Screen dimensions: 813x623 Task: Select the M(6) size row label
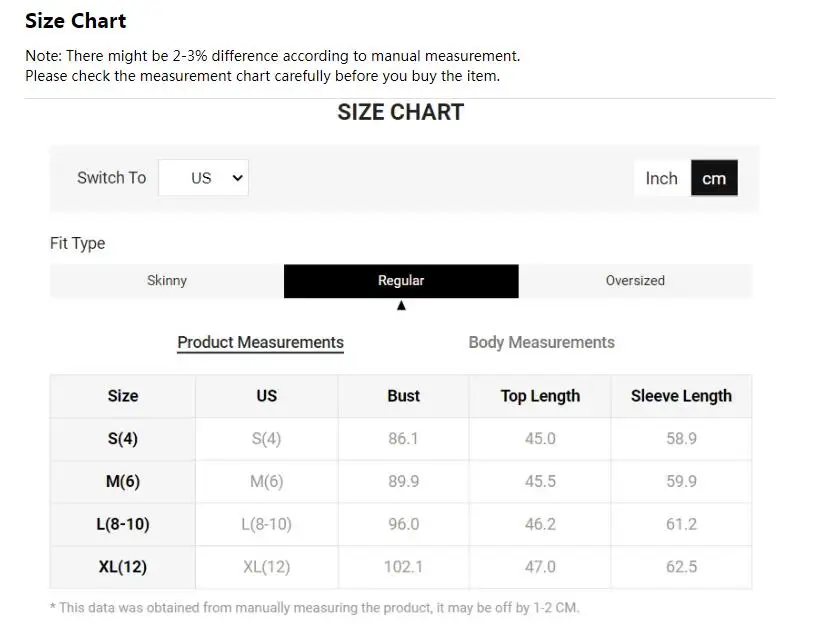pyautogui.click(x=123, y=482)
